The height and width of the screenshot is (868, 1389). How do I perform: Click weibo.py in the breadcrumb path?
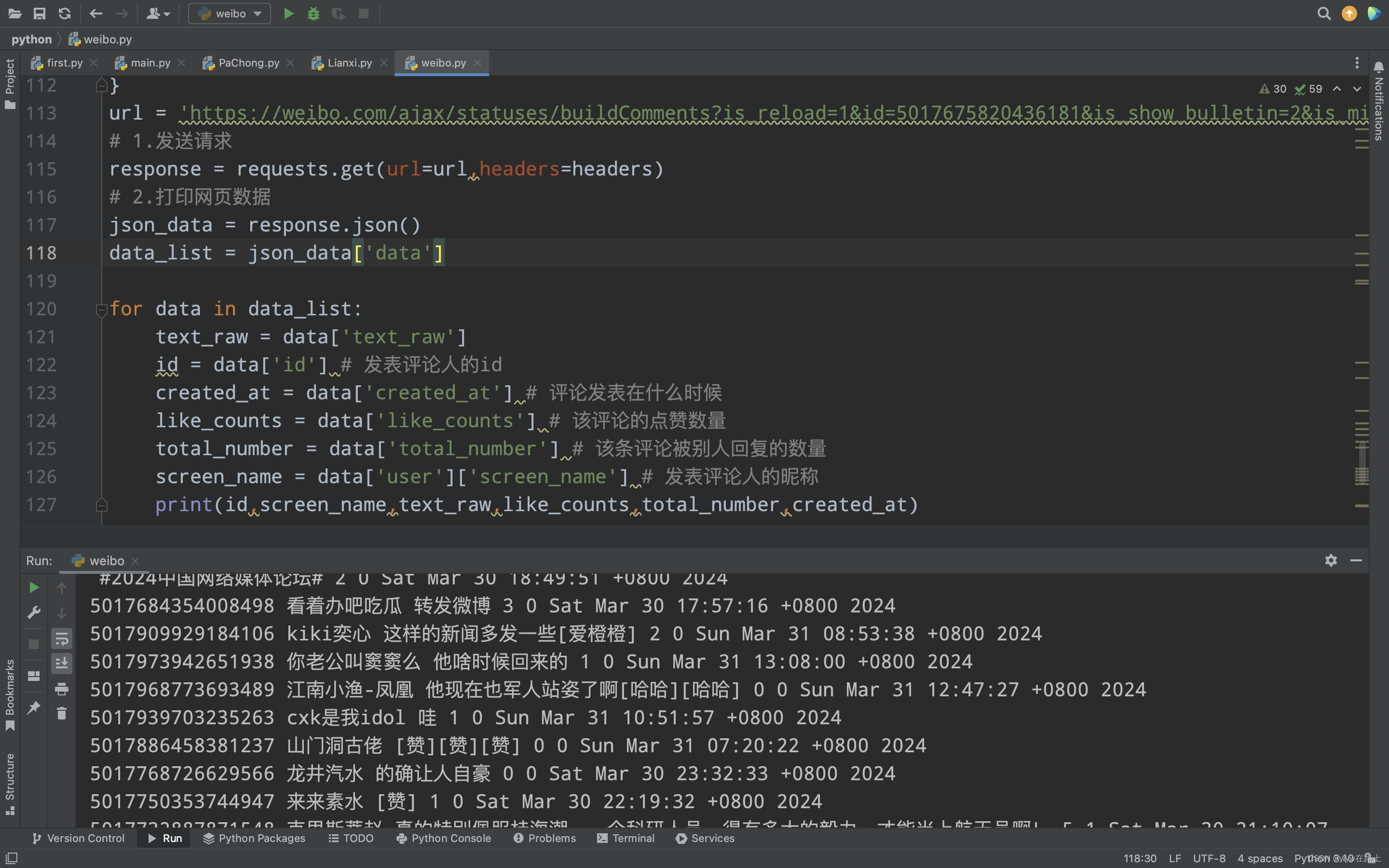click(x=100, y=39)
